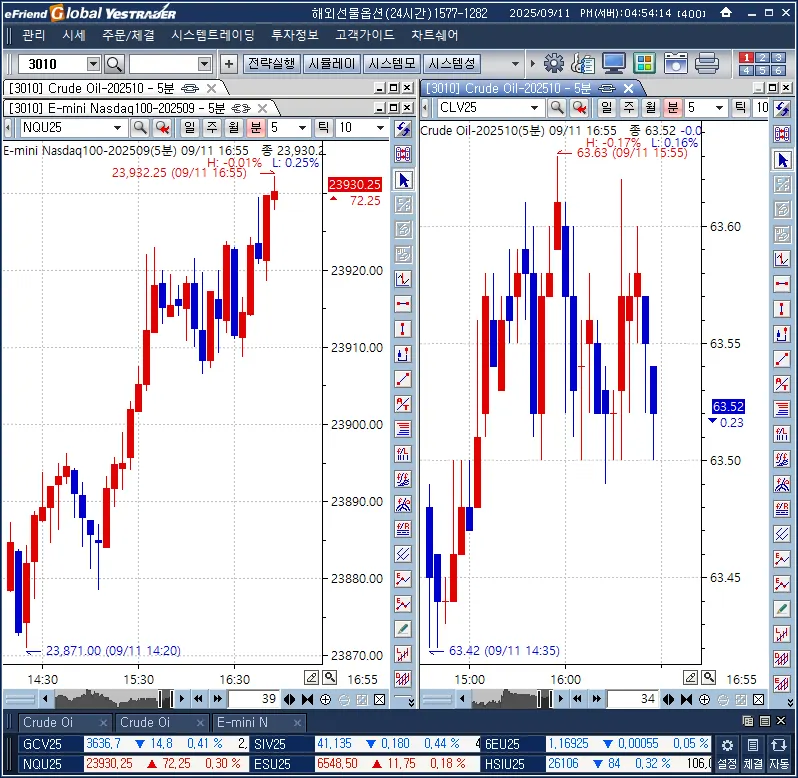Toggle 분 minute period in Crude Oil chart
Screen dimensions: 798x778
[x=673, y=107]
